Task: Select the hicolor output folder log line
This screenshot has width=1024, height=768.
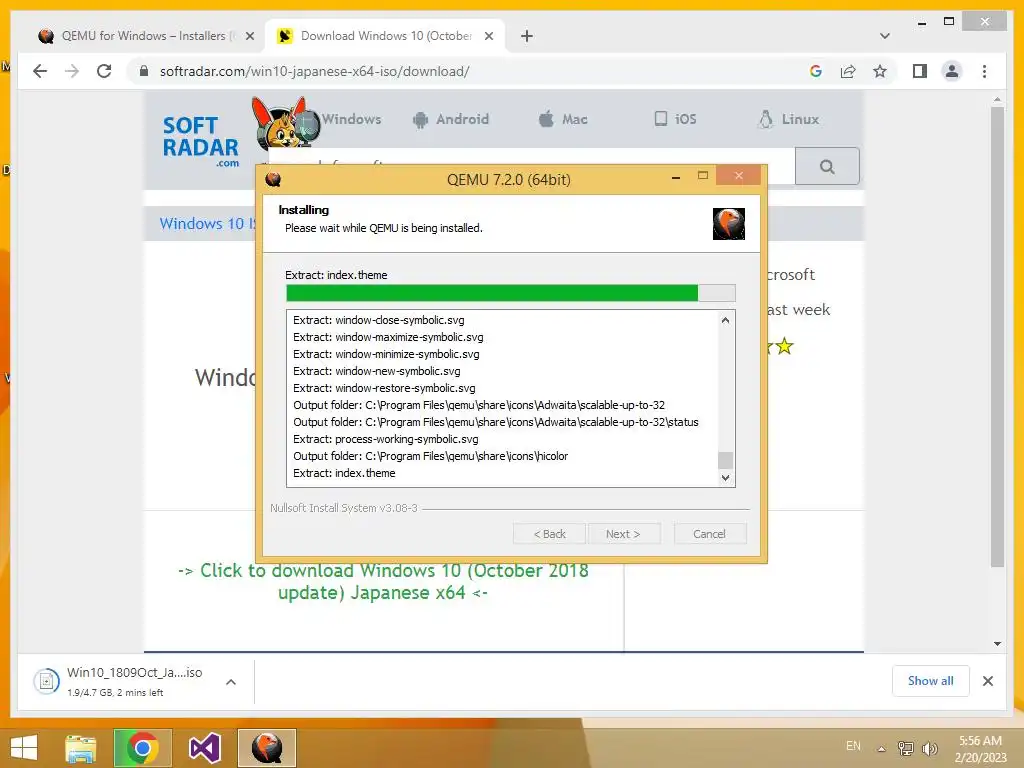Action: coord(430,456)
